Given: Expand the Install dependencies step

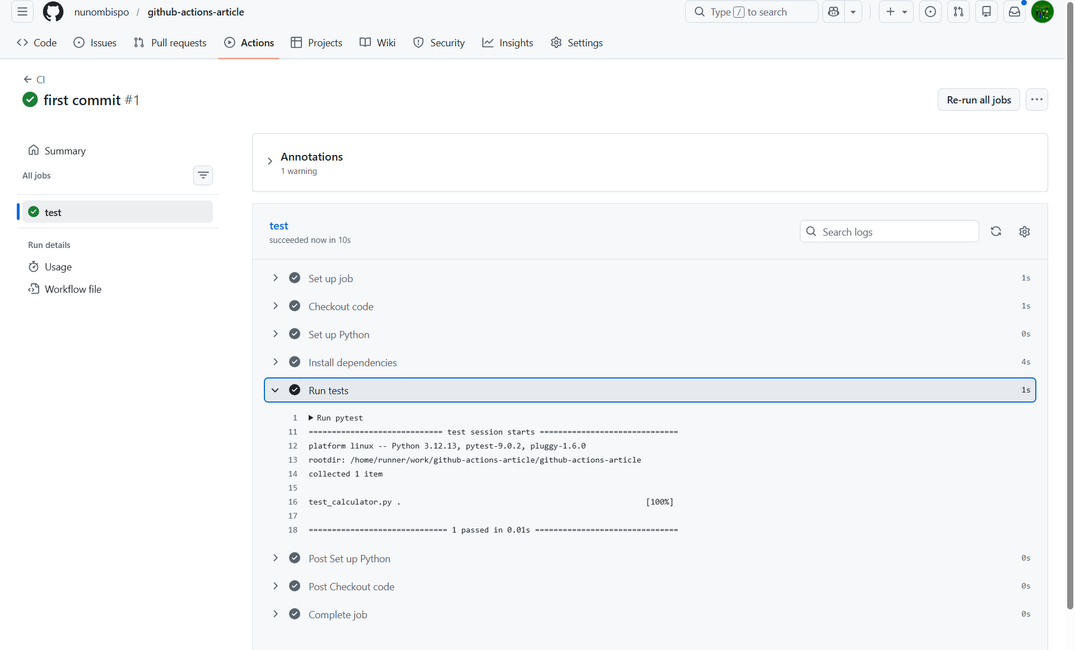Looking at the screenshot, I should [276, 361].
